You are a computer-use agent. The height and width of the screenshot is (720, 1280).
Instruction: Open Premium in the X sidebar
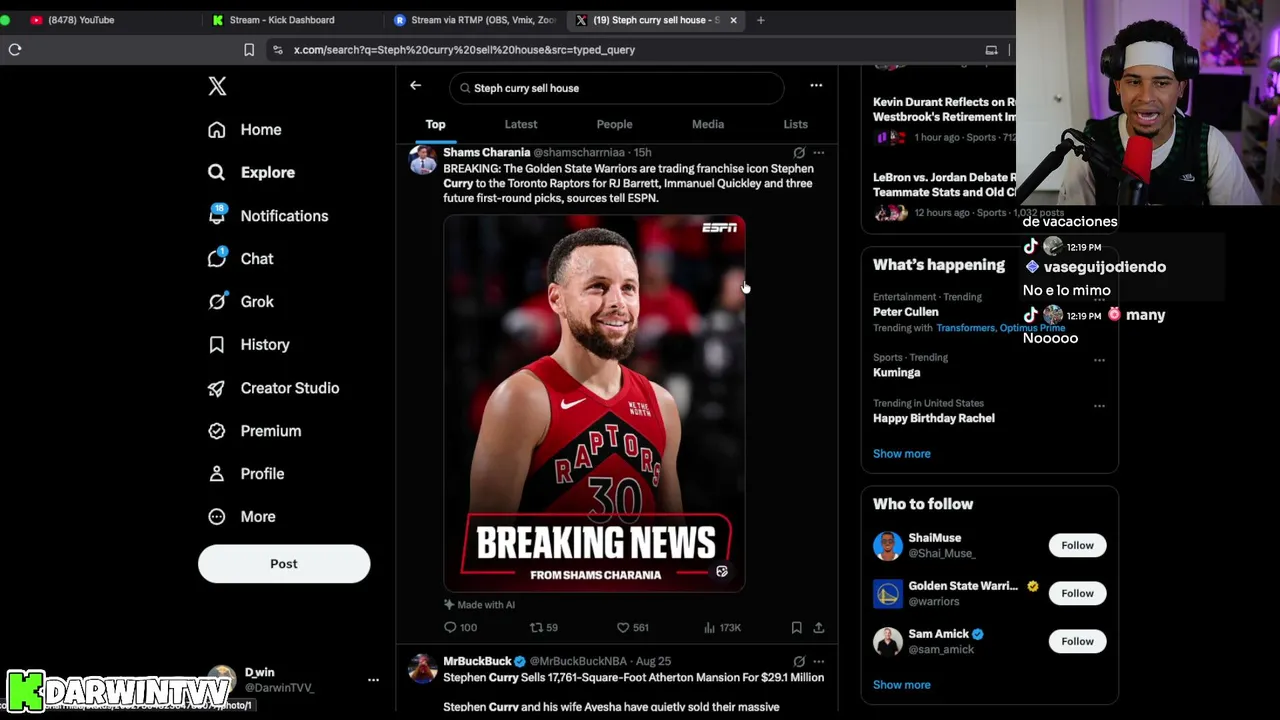(254, 431)
